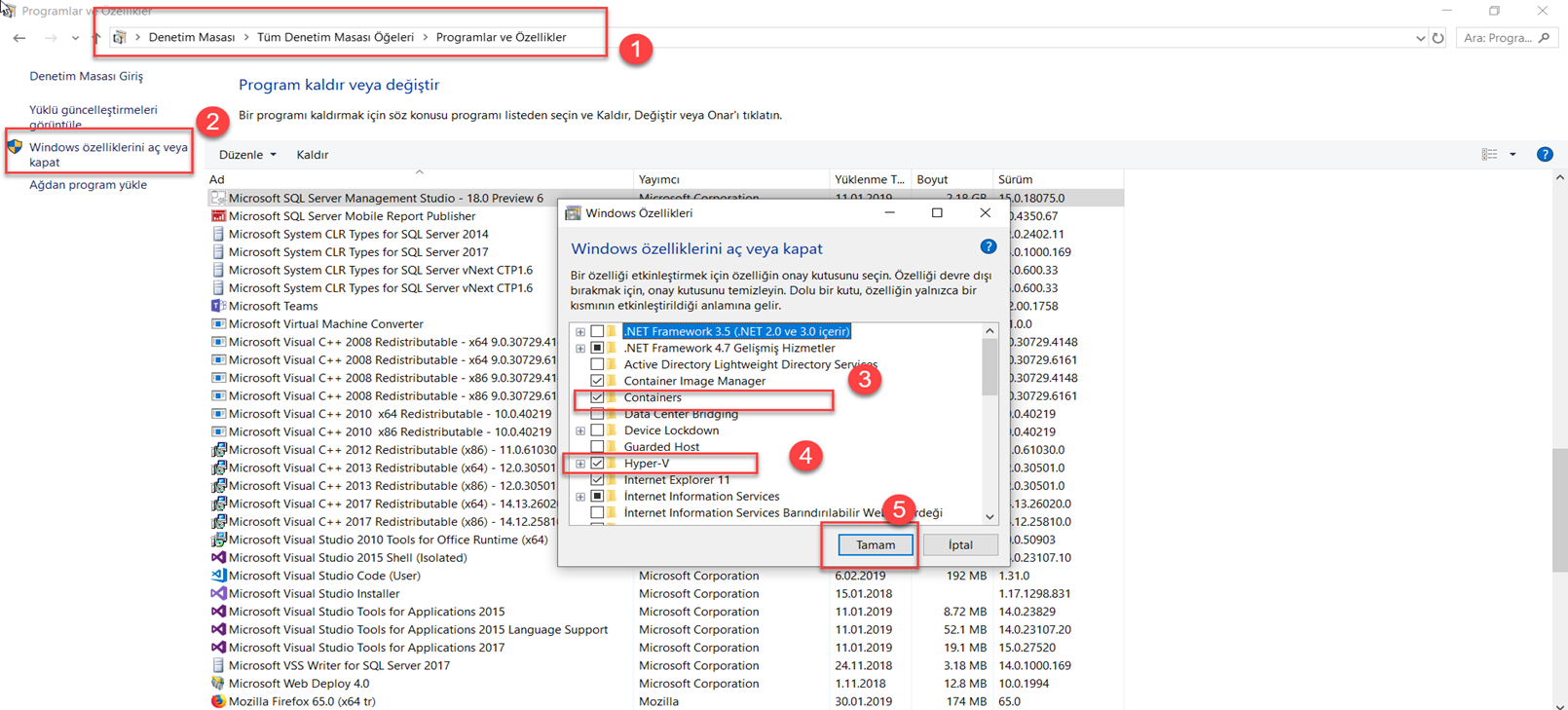The width and height of the screenshot is (1568, 710).
Task: Toggle .NET Framework 4.7 Gelişmiş Hizmetler checkbox
Action: (597, 348)
